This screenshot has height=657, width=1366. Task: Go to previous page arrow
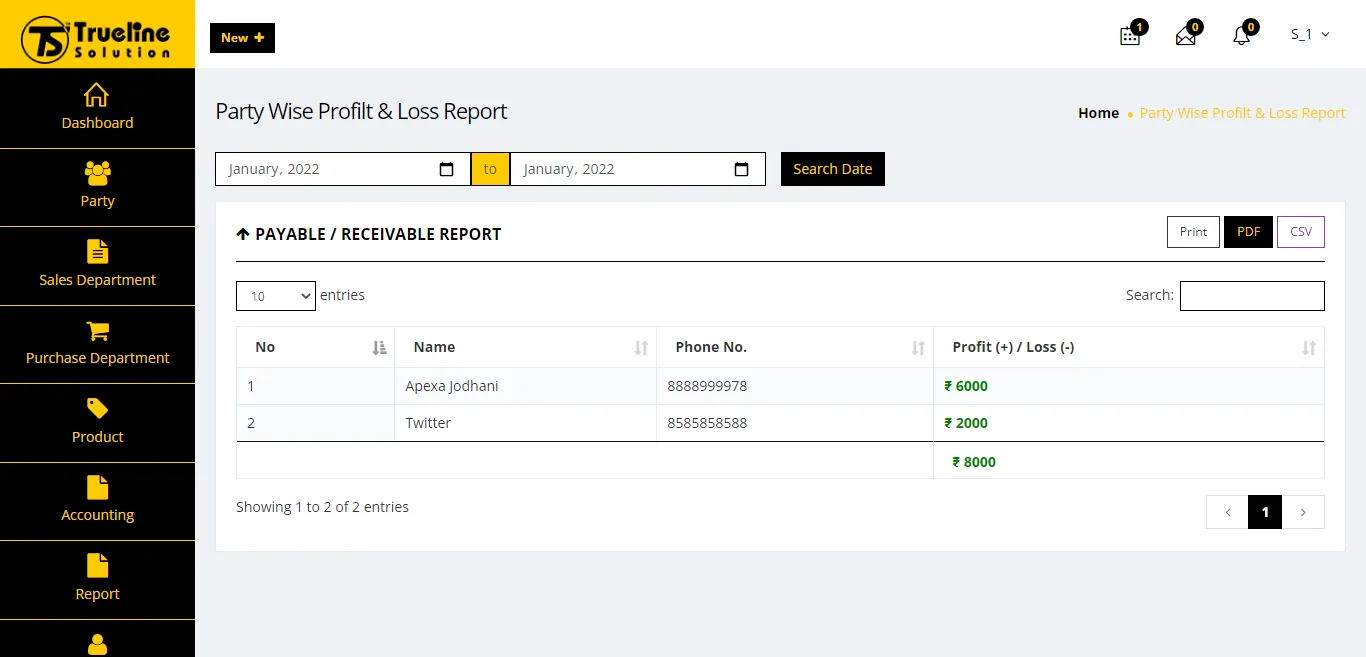pyautogui.click(x=1227, y=512)
